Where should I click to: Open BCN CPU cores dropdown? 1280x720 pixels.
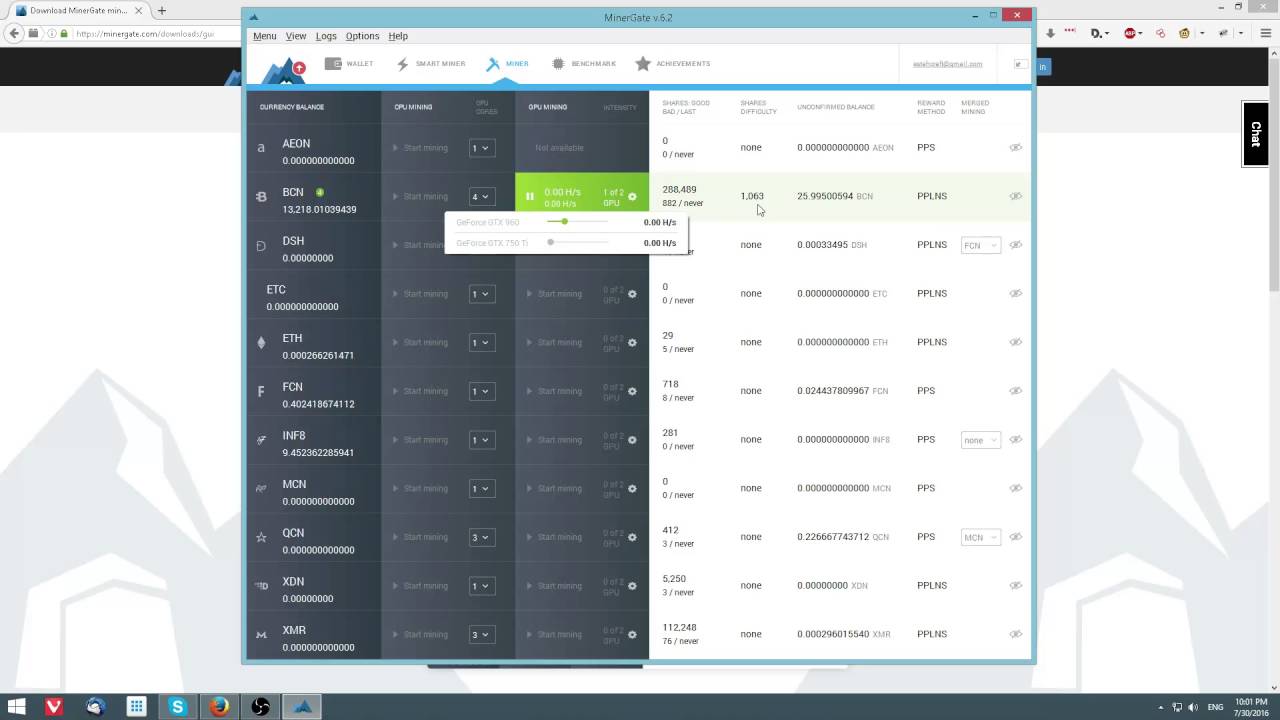pos(482,197)
